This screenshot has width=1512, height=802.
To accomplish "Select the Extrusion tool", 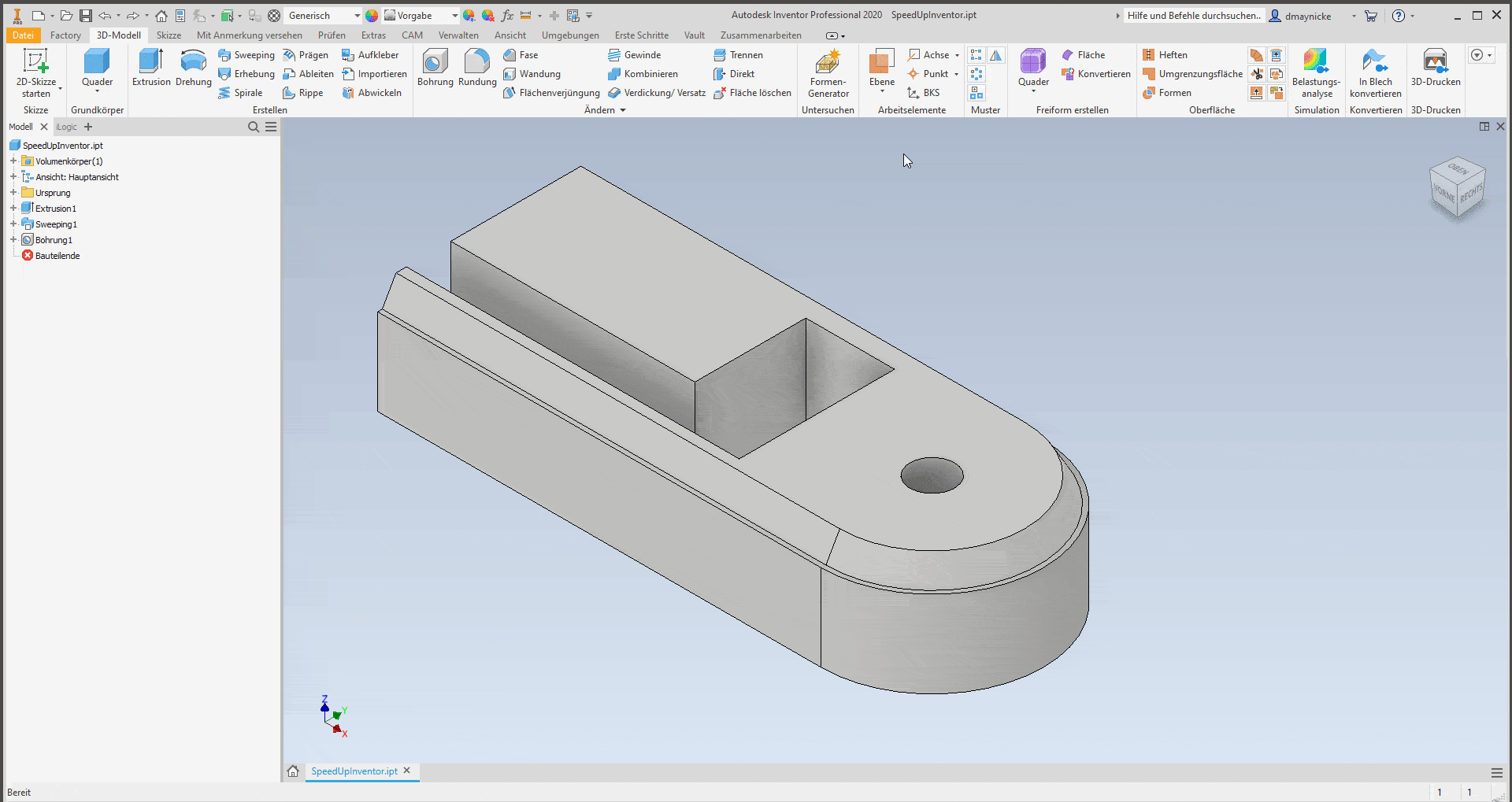I will click(x=150, y=71).
